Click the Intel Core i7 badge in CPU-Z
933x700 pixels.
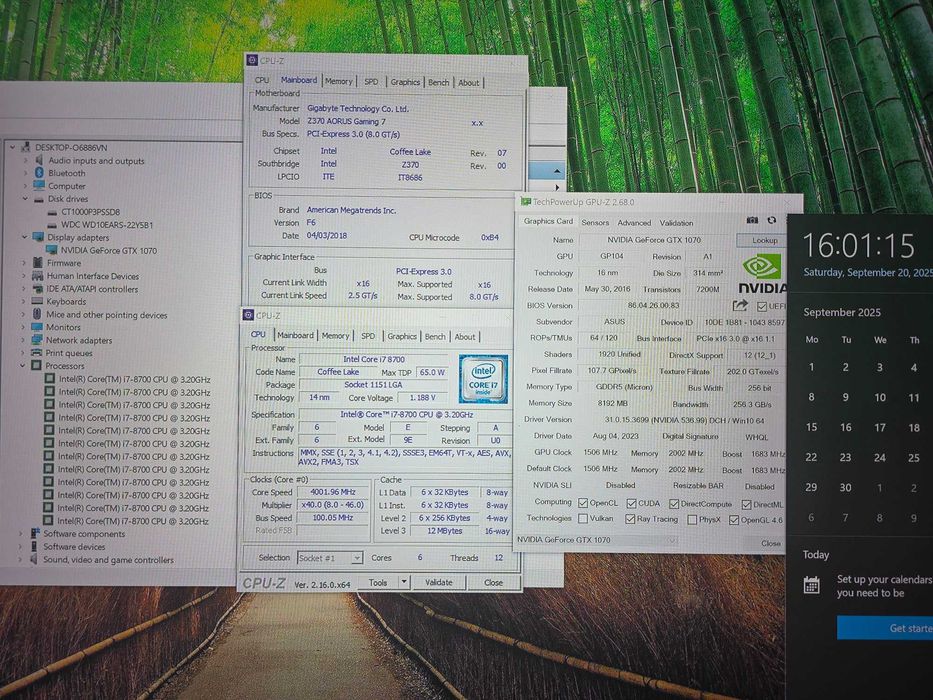point(483,379)
